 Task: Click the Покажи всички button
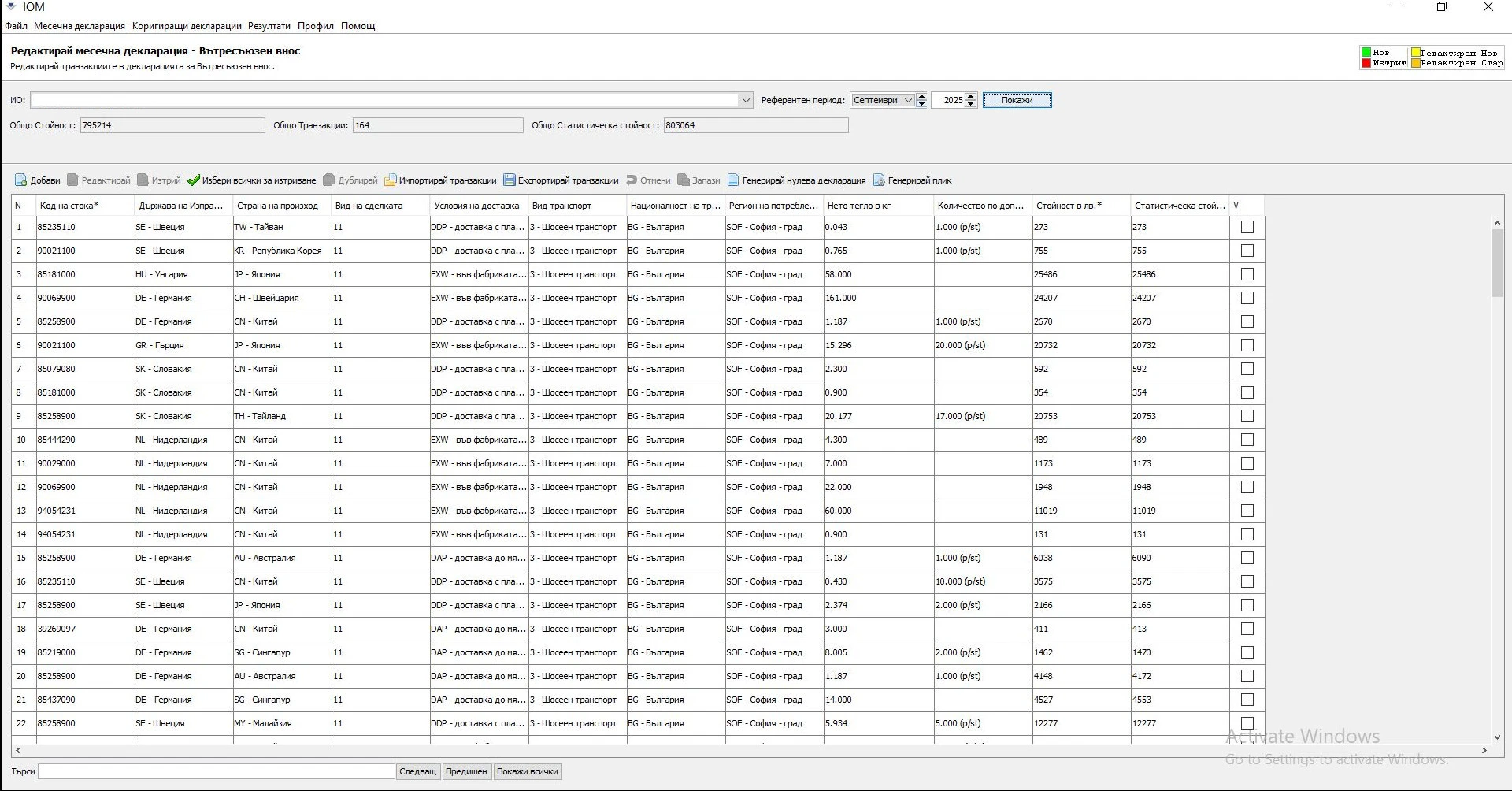click(x=527, y=771)
